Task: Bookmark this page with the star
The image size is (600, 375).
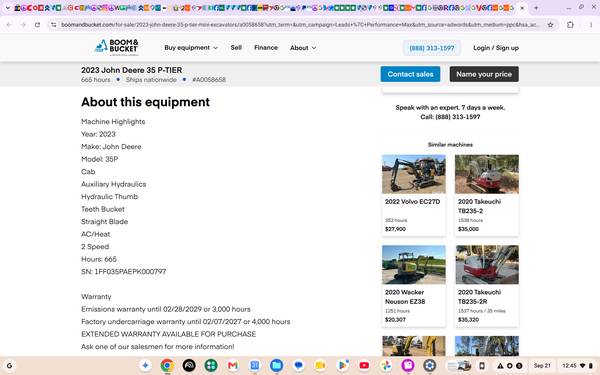Action: pyautogui.click(x=550, y=25)
